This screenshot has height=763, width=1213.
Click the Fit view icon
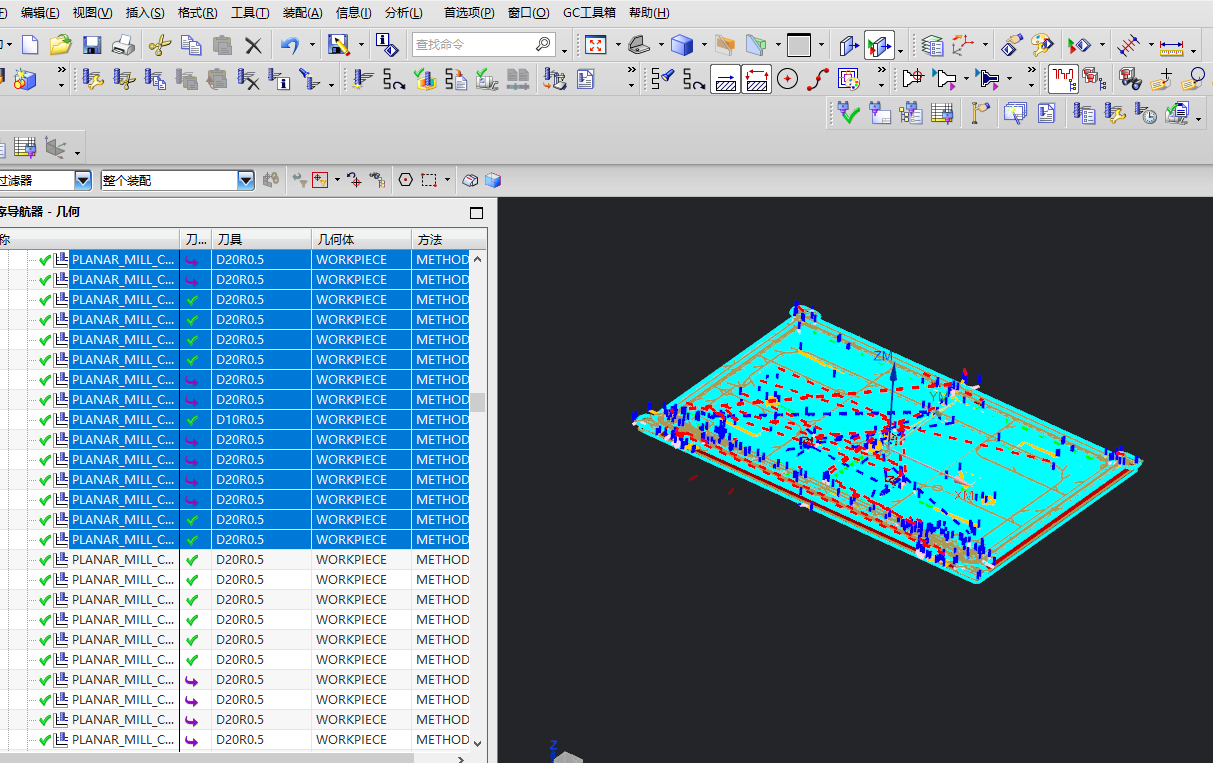596,45
